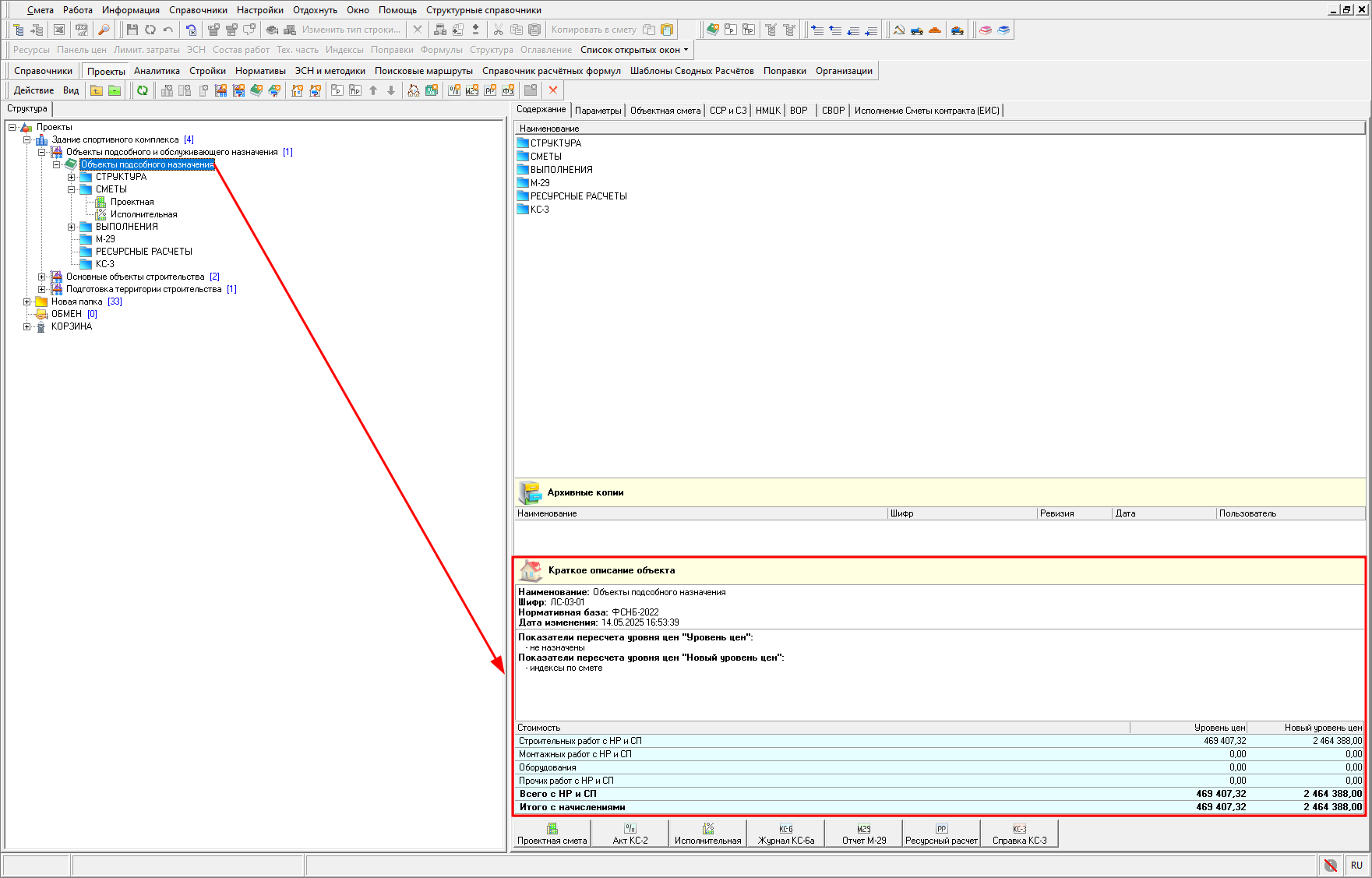
Task: Click the RU language indicator
Action: (1356, 866)
